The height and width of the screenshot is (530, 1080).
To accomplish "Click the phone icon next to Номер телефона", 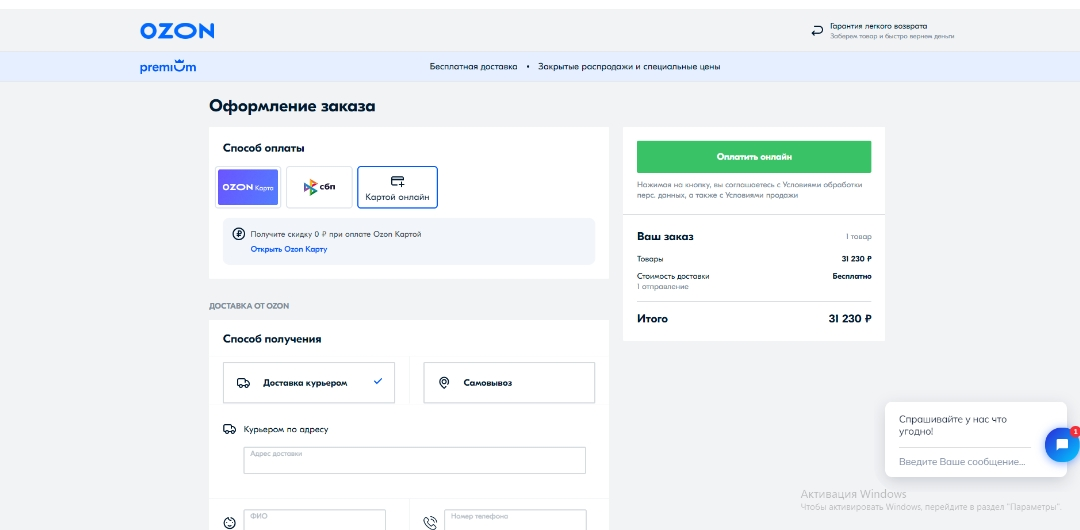I will (430, 523).
